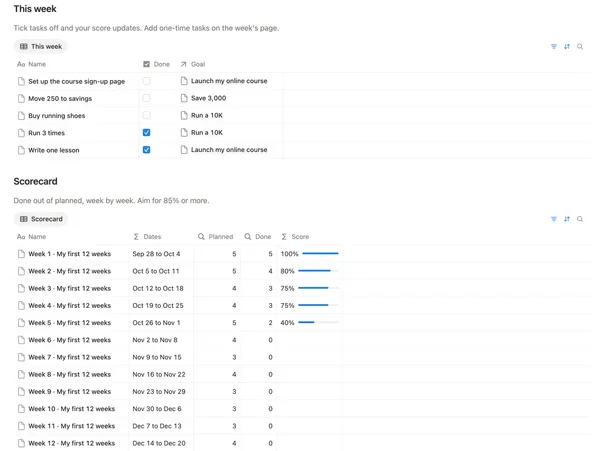Click page icon beside Week 6 row

21,340
